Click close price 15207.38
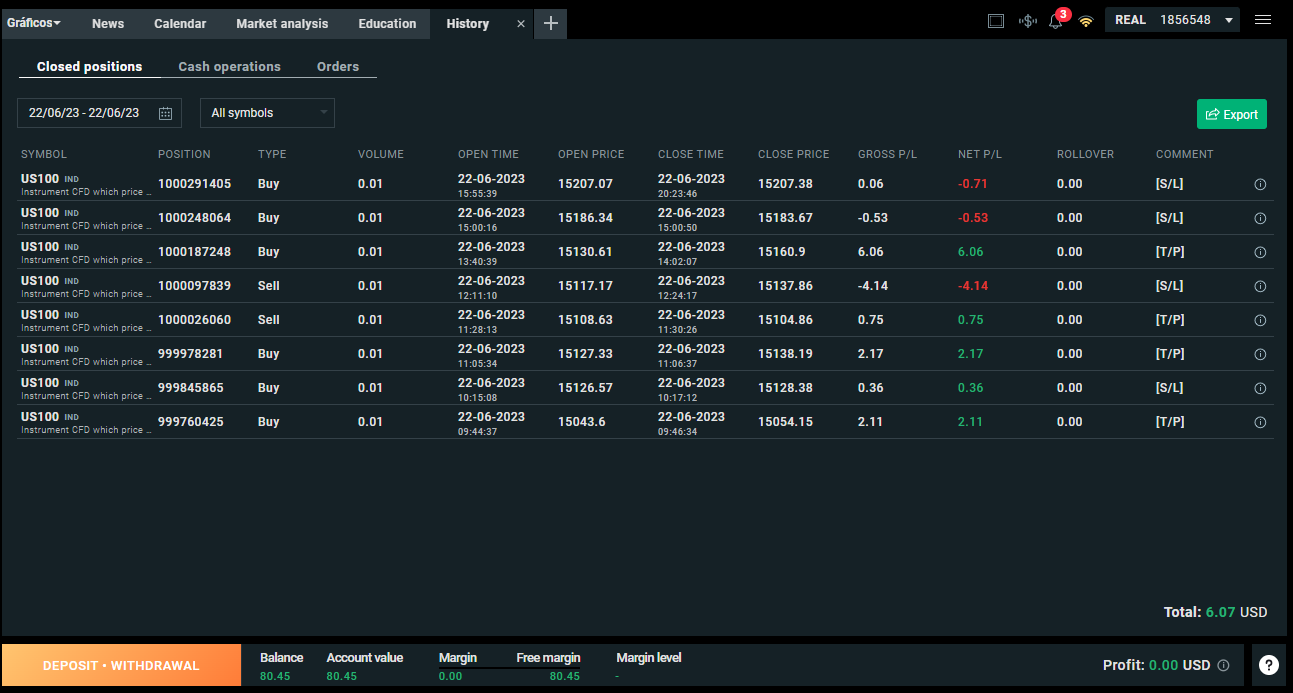This screenshot has height=693, width=1293. click(785, 184)
